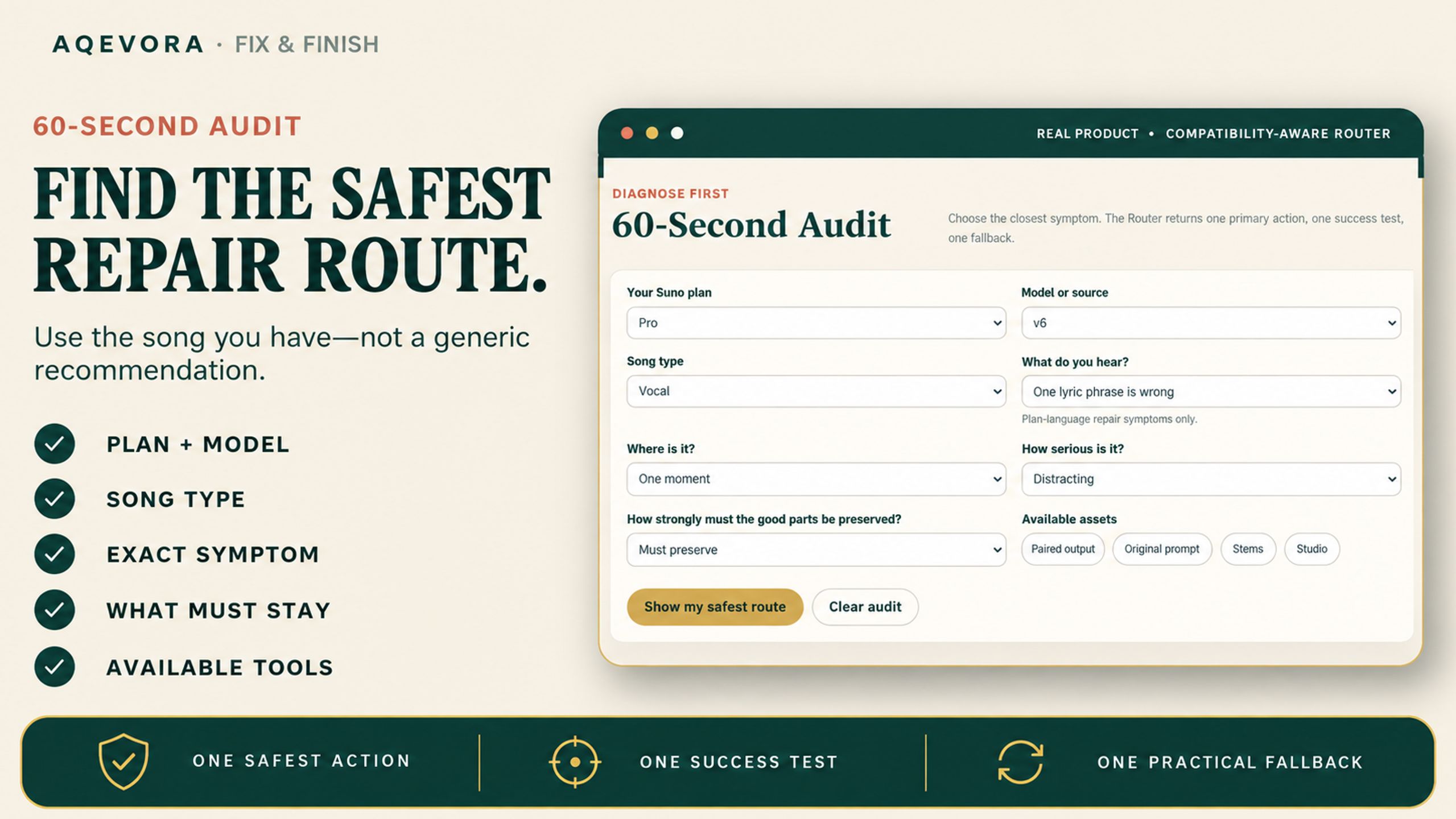Click the COMPATIBILITY-AWARE ROUTER label in title bar
This screenshot has width=1456, height=819.
pos(1278,134)
